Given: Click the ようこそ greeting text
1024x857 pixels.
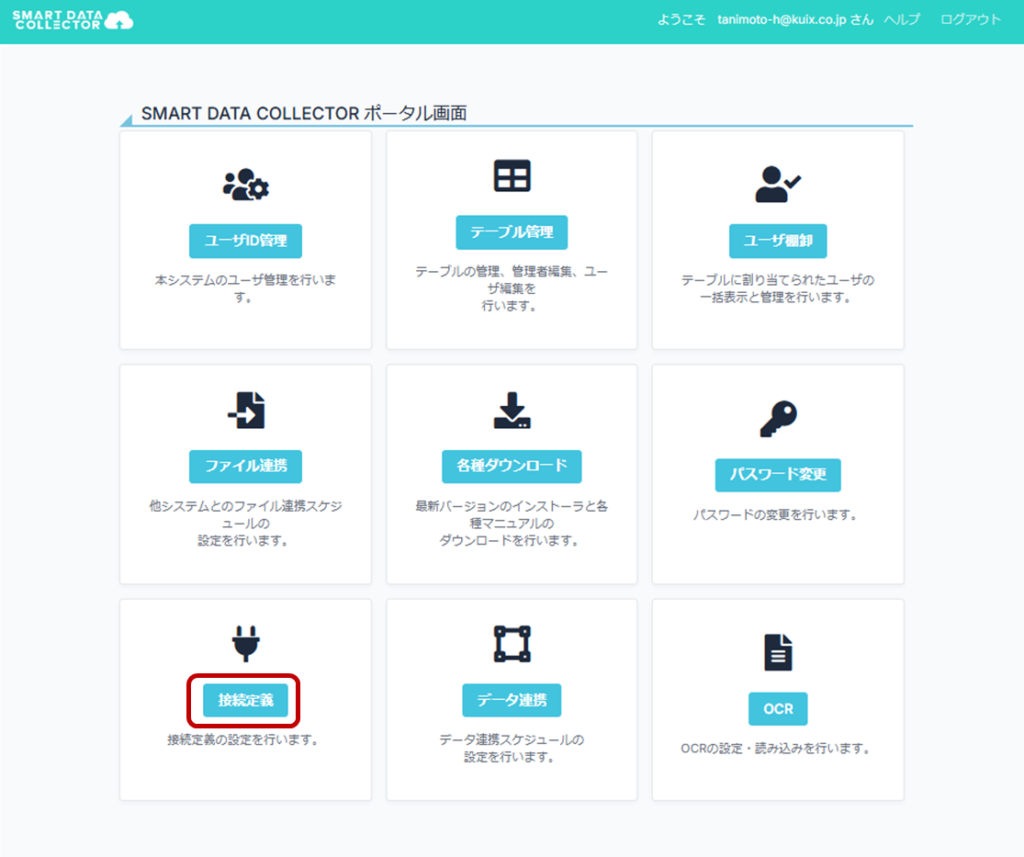Looking at the screenshot, I should pos(681,20).
